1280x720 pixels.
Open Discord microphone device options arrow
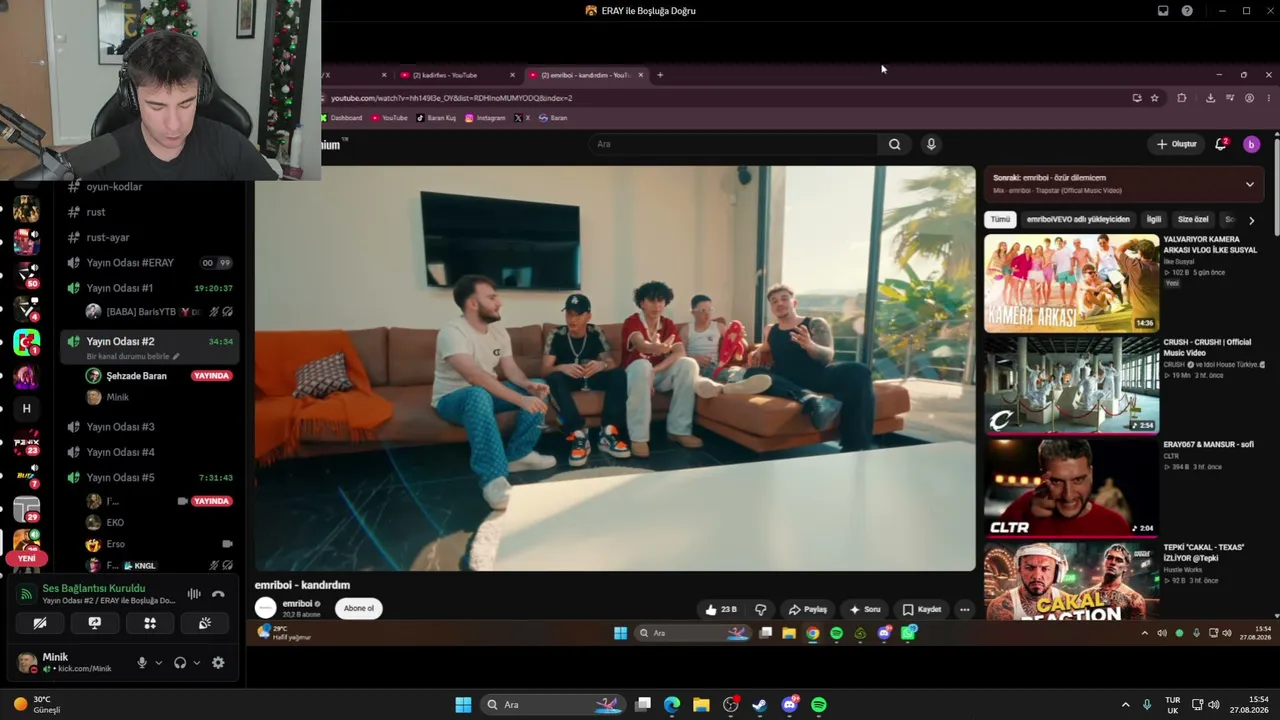coord(158,662)
